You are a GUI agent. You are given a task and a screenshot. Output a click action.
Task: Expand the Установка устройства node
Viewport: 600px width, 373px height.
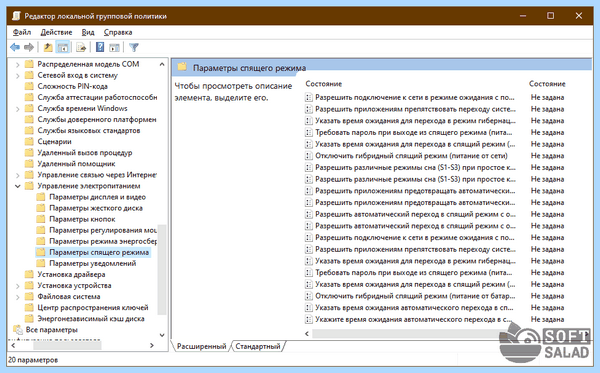[18, 286]
